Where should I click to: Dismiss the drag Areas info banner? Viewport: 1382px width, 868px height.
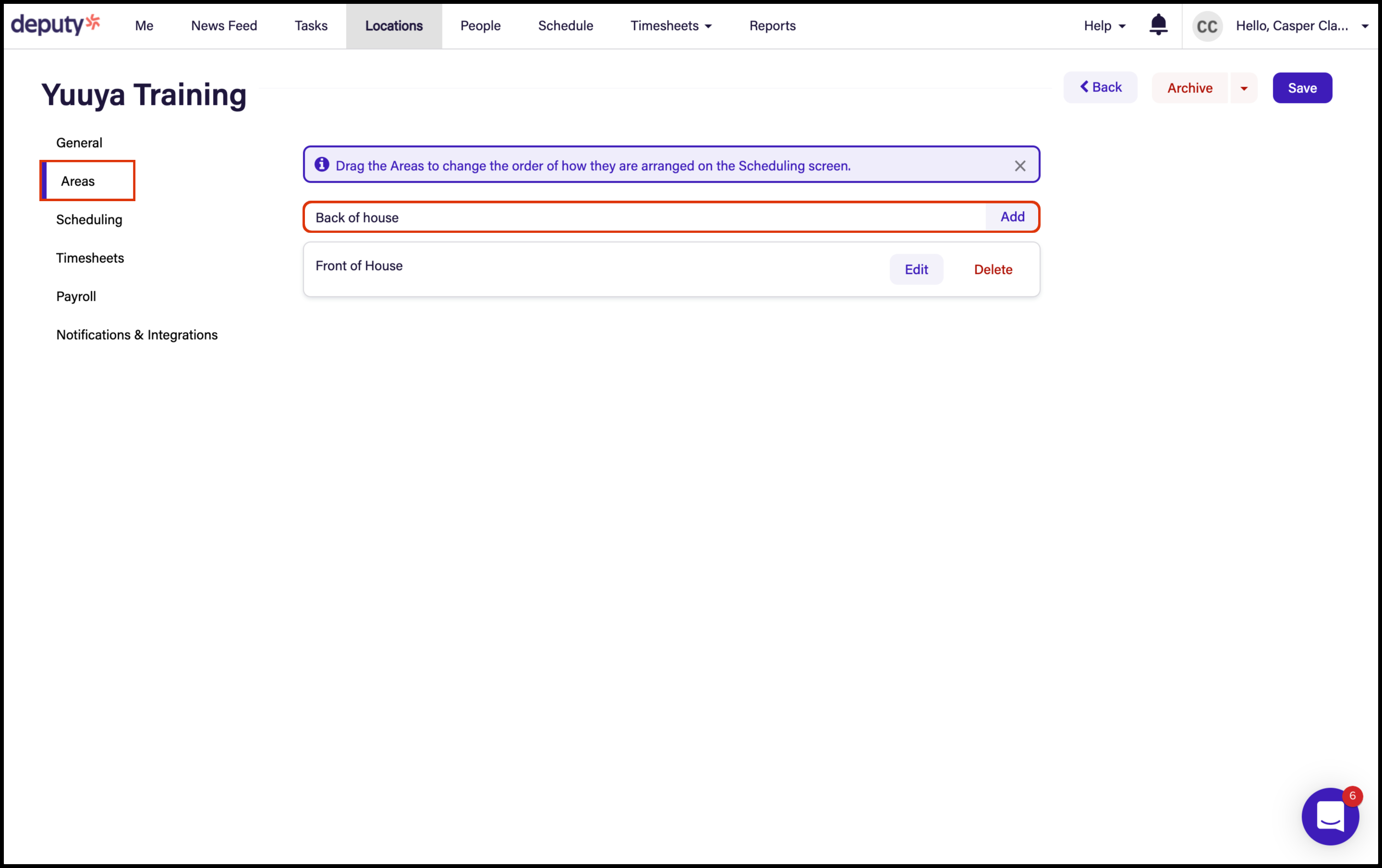1019,166
